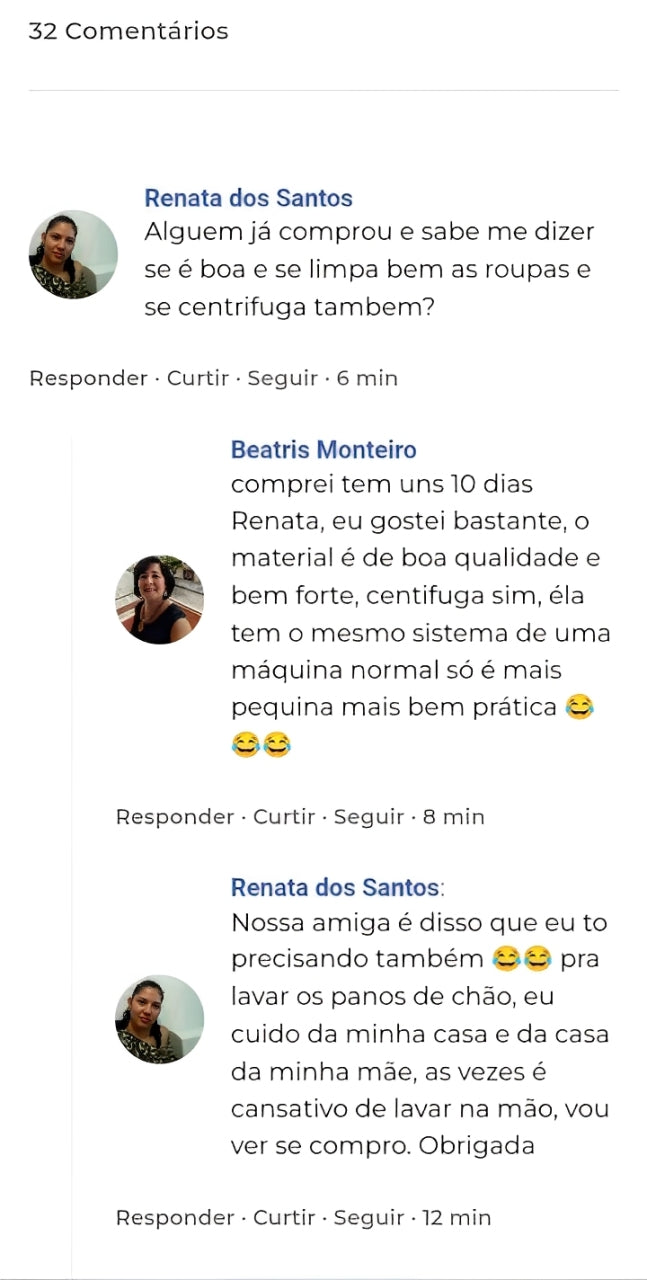Viewport: 647px width, 1280px height.
Task: Open Renata dos Santos name on top comment
Action: [x=248, y=198]
